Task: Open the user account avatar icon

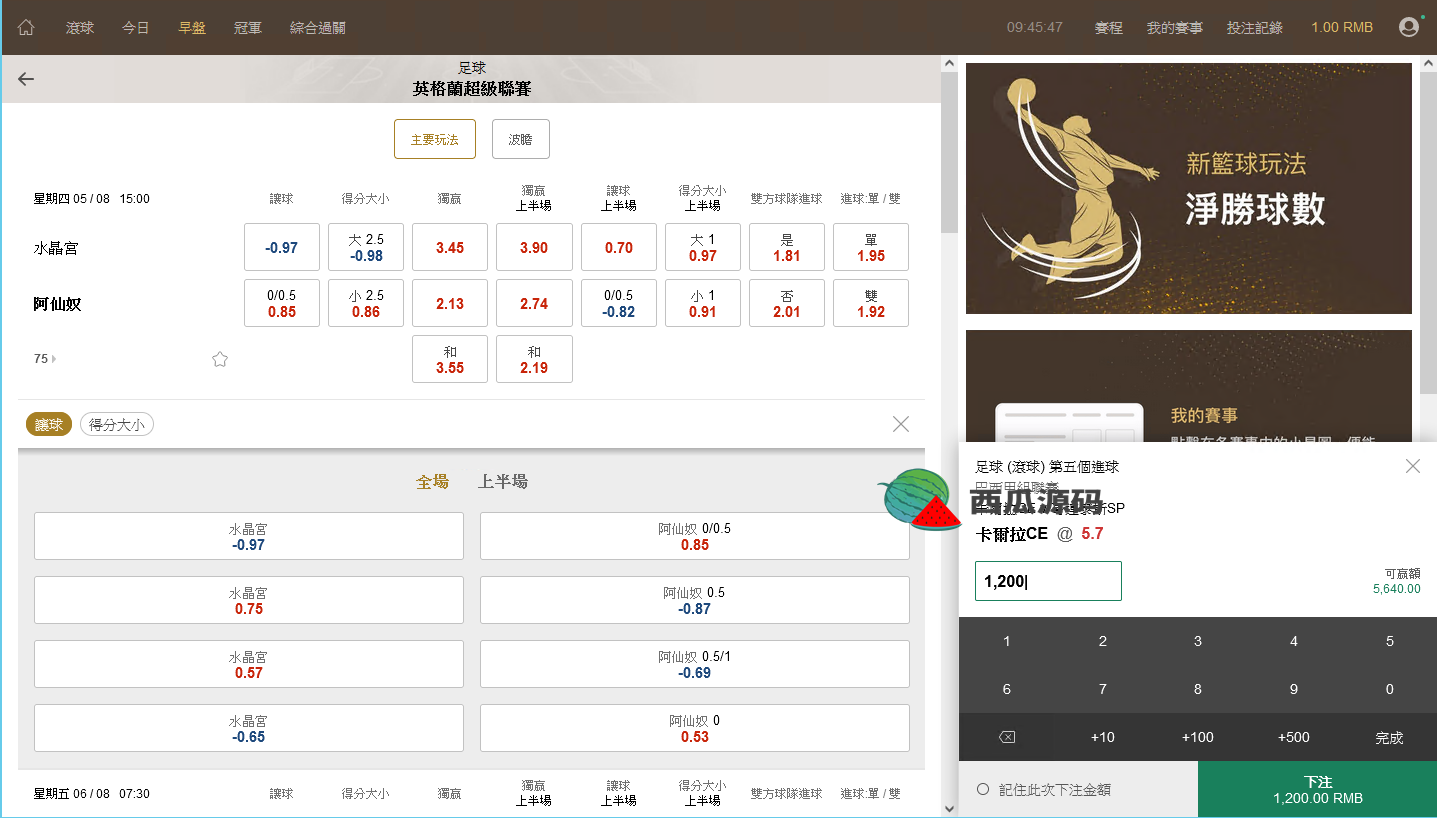Action: pyautogui.click(x=1409, y=27)
